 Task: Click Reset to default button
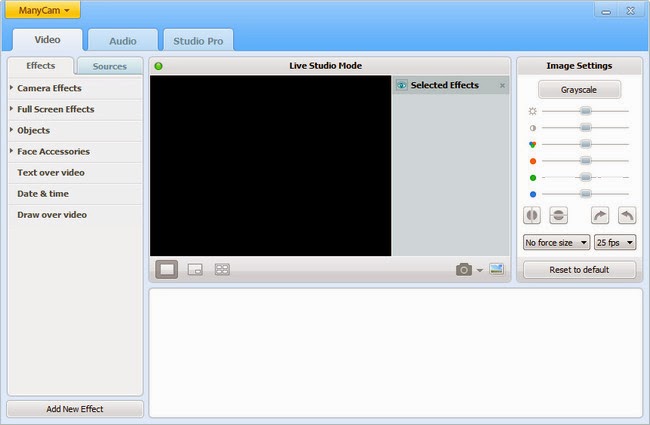point(579,270)
